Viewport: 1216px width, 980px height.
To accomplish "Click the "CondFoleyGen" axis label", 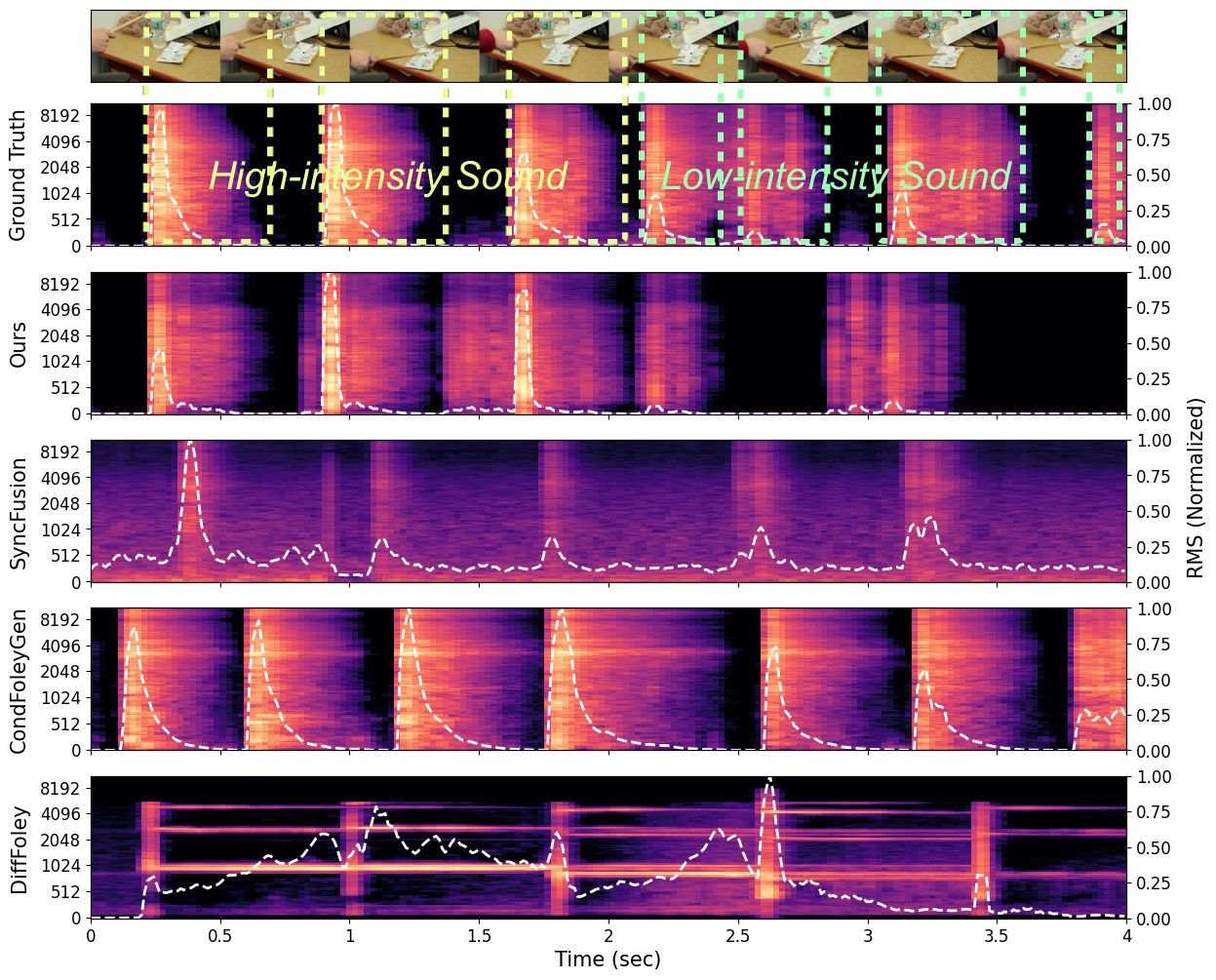I will pos(18,680).
